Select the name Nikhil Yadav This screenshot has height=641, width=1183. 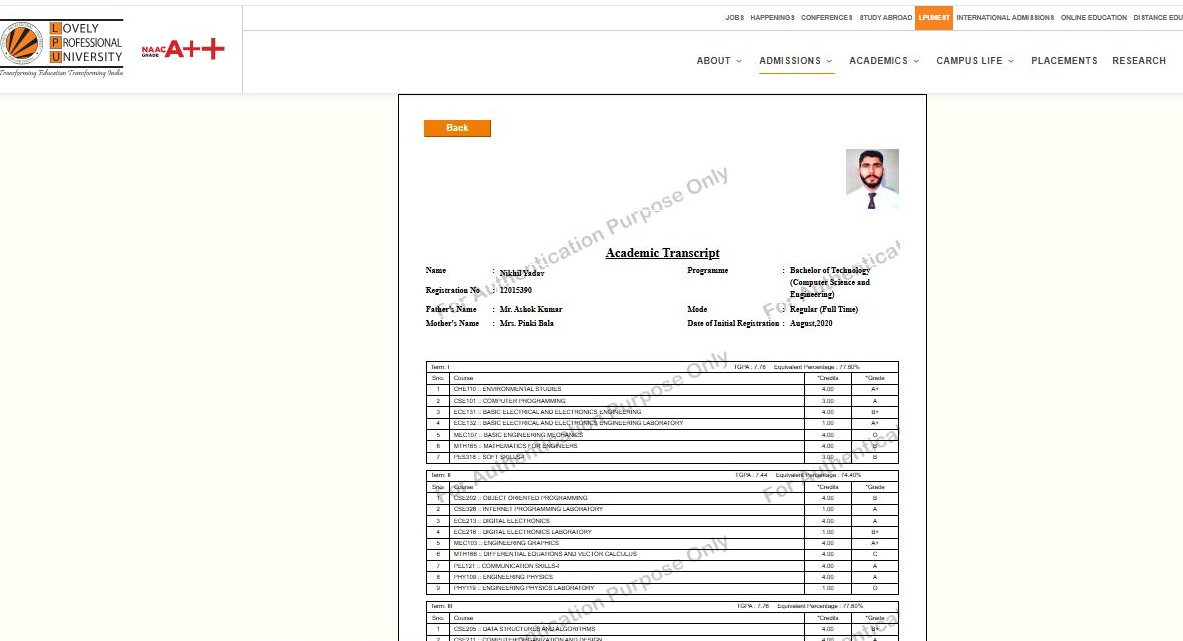click(521, 273)
